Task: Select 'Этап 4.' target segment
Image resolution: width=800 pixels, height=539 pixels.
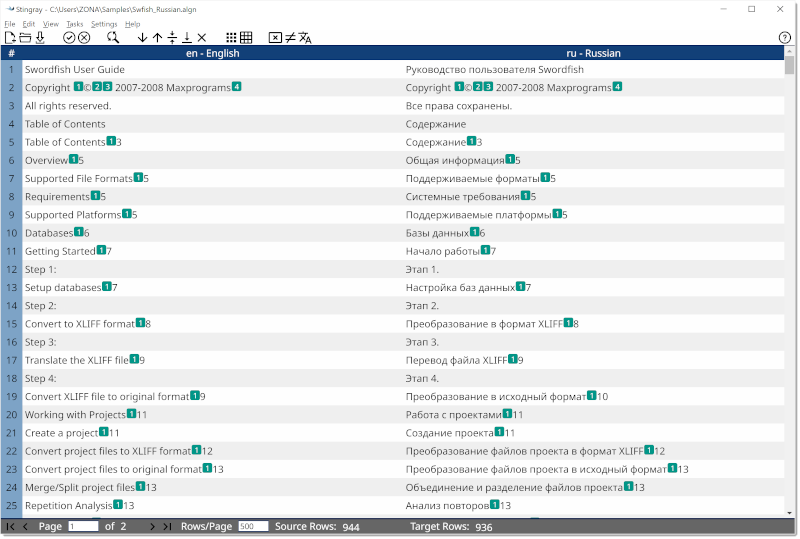Action: point(593,379)
